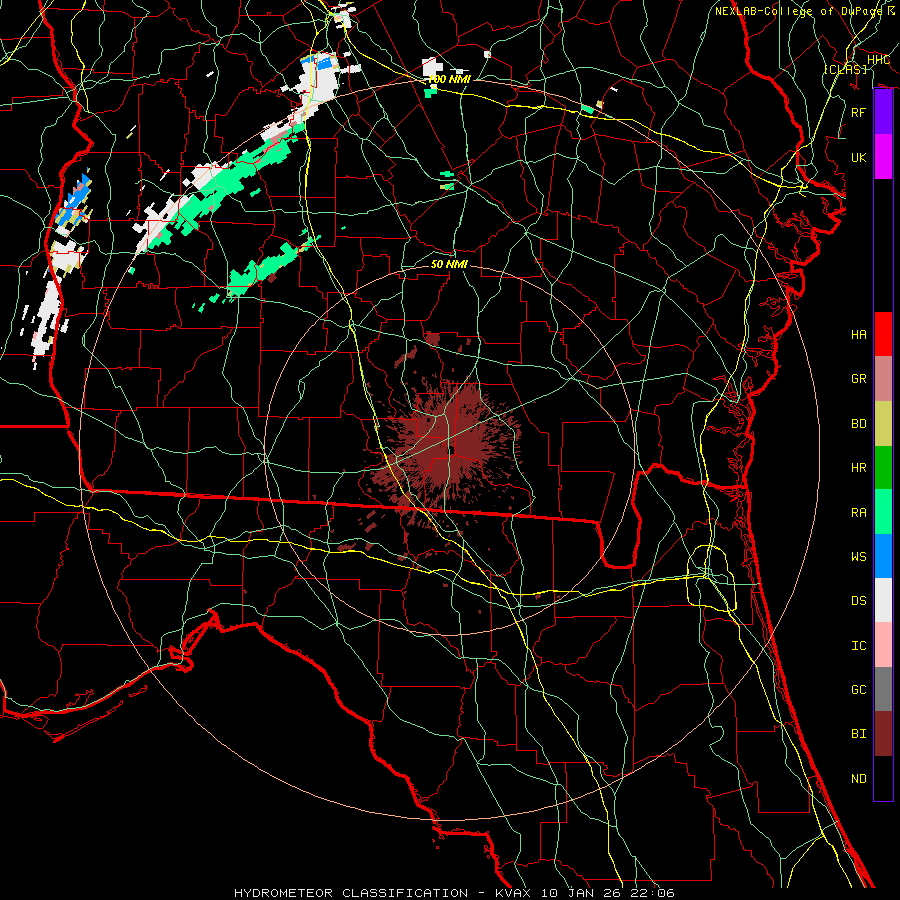Select the GC gray legend swatch

pos(883,689)
